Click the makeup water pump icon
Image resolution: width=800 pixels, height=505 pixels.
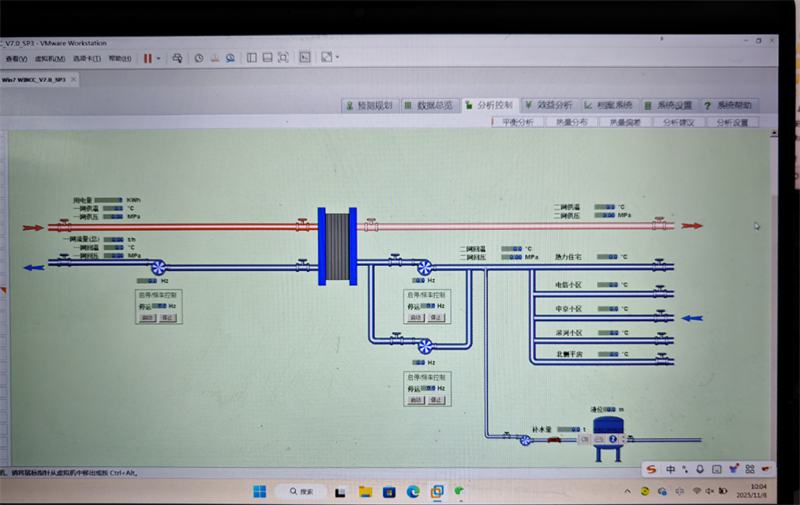[525, 439]
